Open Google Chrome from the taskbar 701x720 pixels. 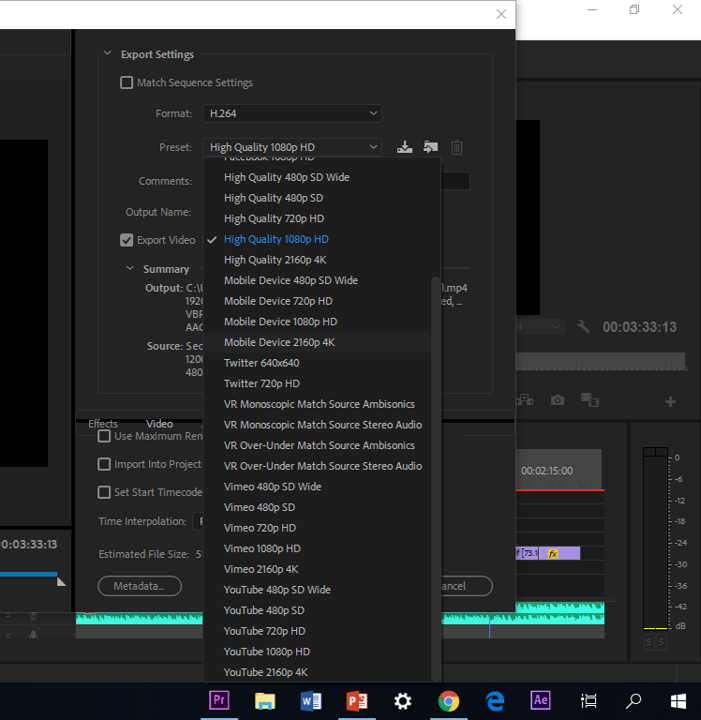(449, 701)
